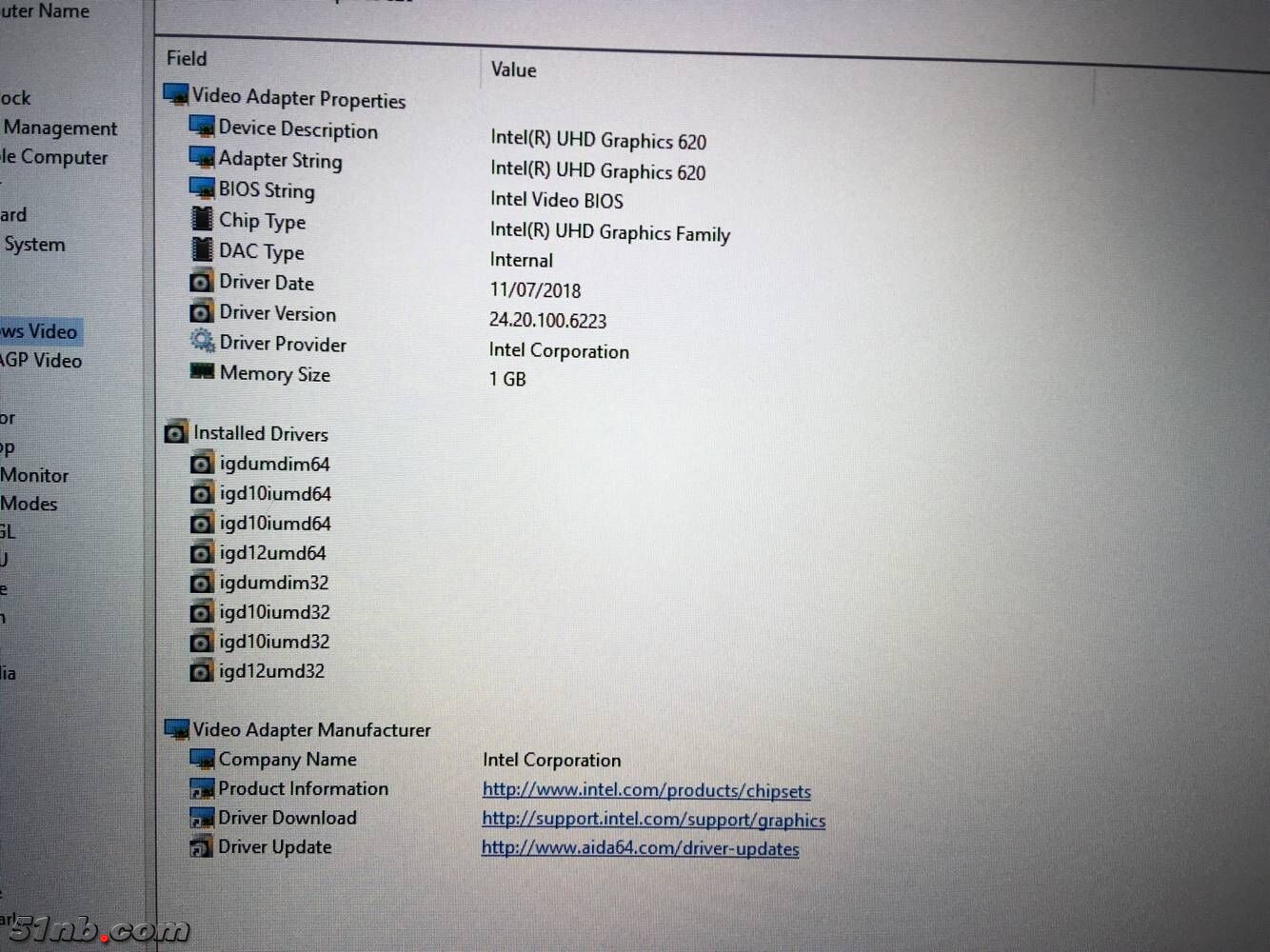The width and height of the screenshot is (1270, 952).
Task: Click the igdumdim32 driver icon
Action: (x=201, y=583)
